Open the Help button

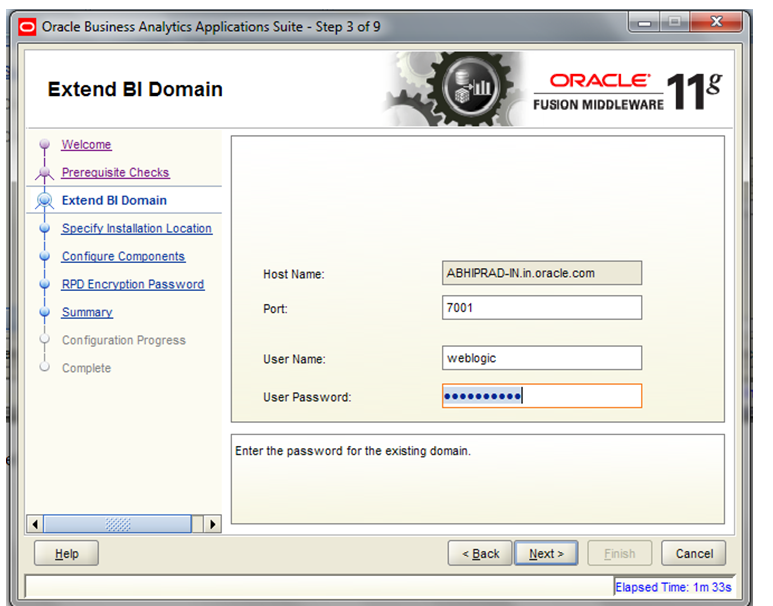[x=67, y=554]
